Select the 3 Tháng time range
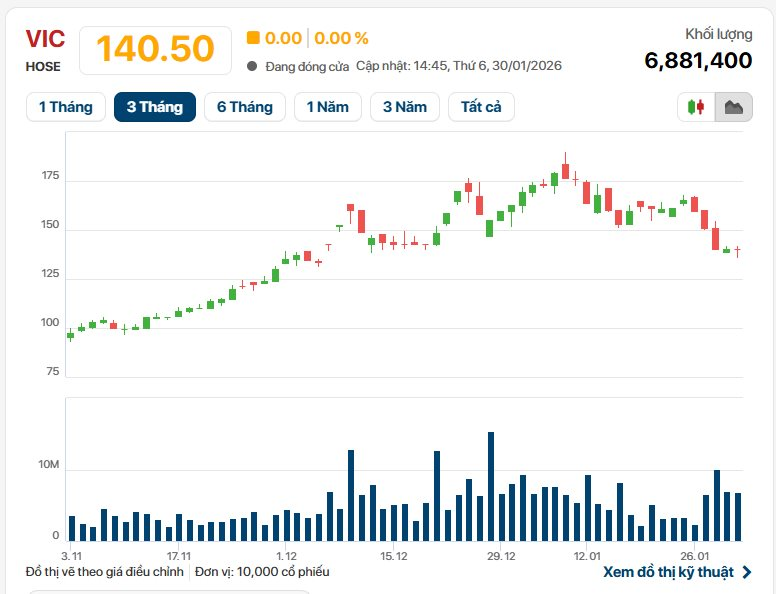Viewport: 776px width, 594px height. click(x=154, y=107)
